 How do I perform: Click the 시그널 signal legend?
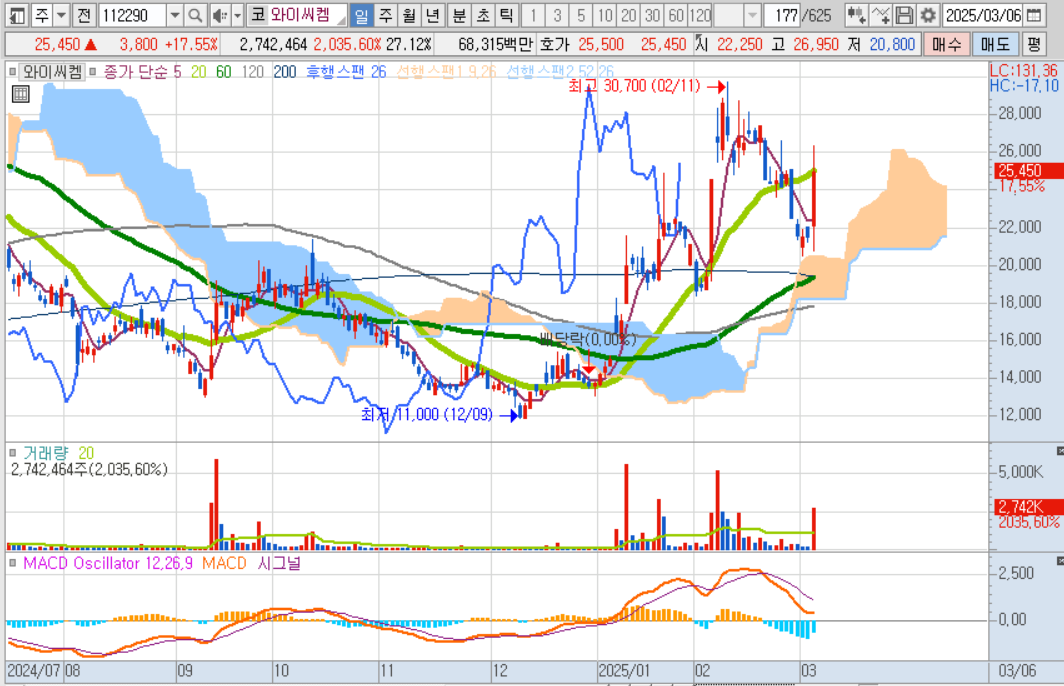tap(279, 563)
